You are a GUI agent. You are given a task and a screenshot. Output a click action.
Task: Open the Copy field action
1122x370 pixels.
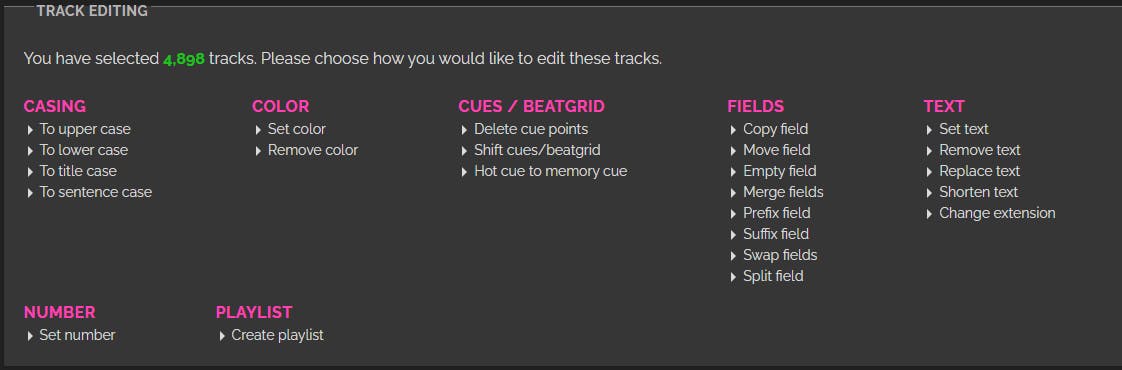click(776, 130)
